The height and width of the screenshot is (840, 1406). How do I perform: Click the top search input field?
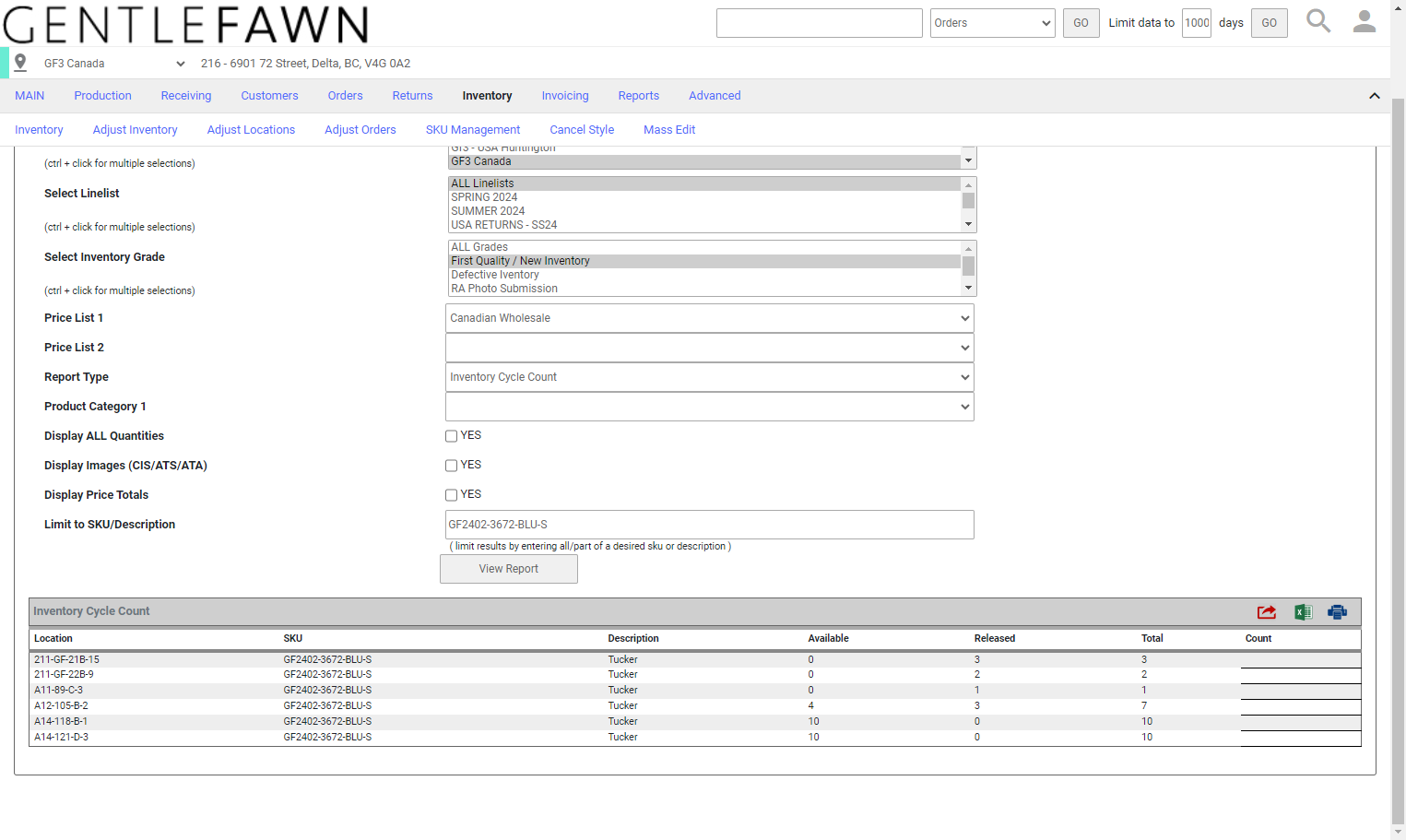coord(820,23)
